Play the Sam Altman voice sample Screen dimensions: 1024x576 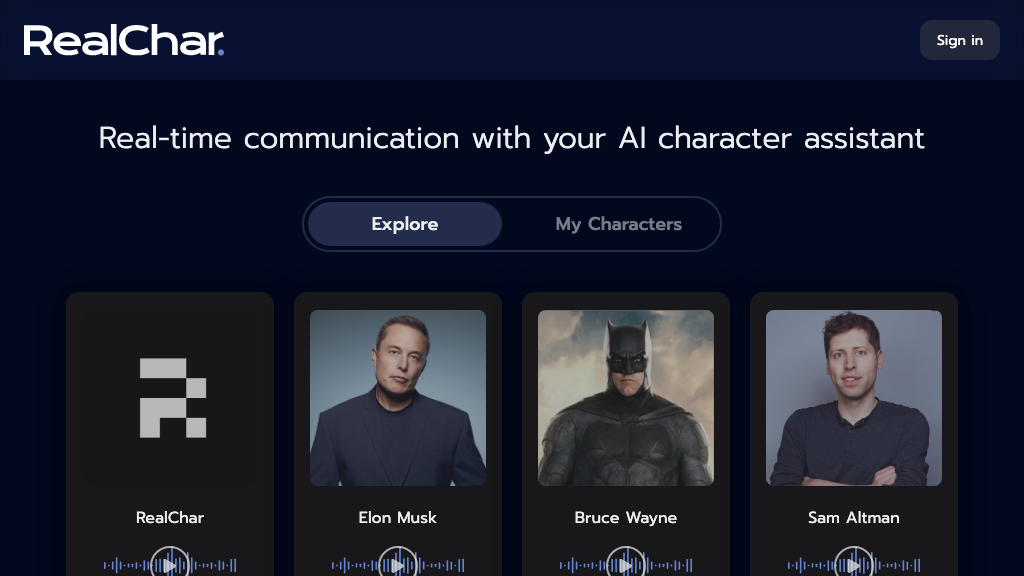point(854,565)
